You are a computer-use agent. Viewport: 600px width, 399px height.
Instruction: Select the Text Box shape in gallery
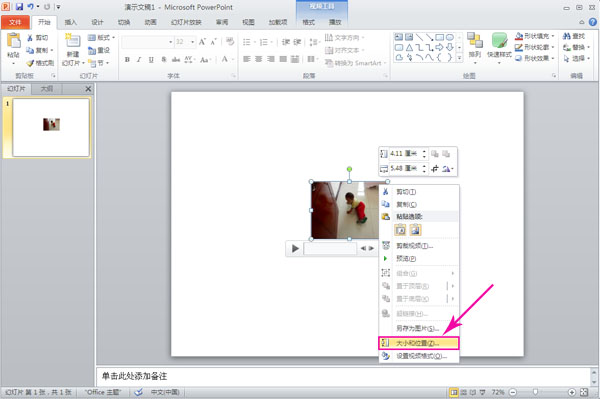tap(399, 37)
